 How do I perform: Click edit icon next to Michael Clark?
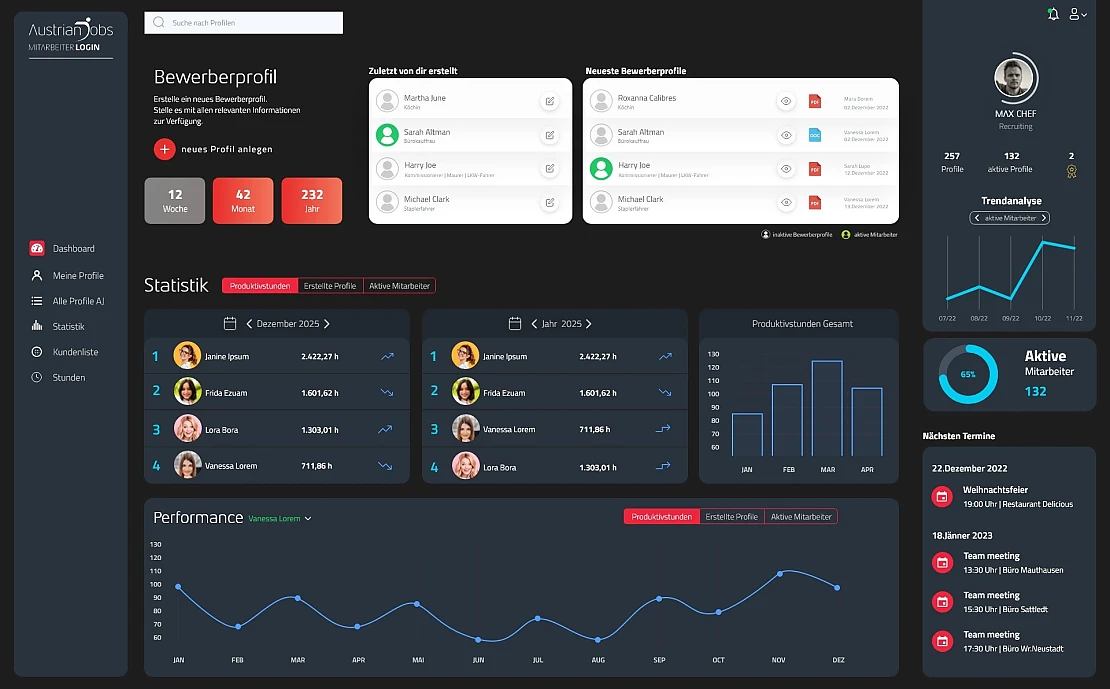click(549, 203)
